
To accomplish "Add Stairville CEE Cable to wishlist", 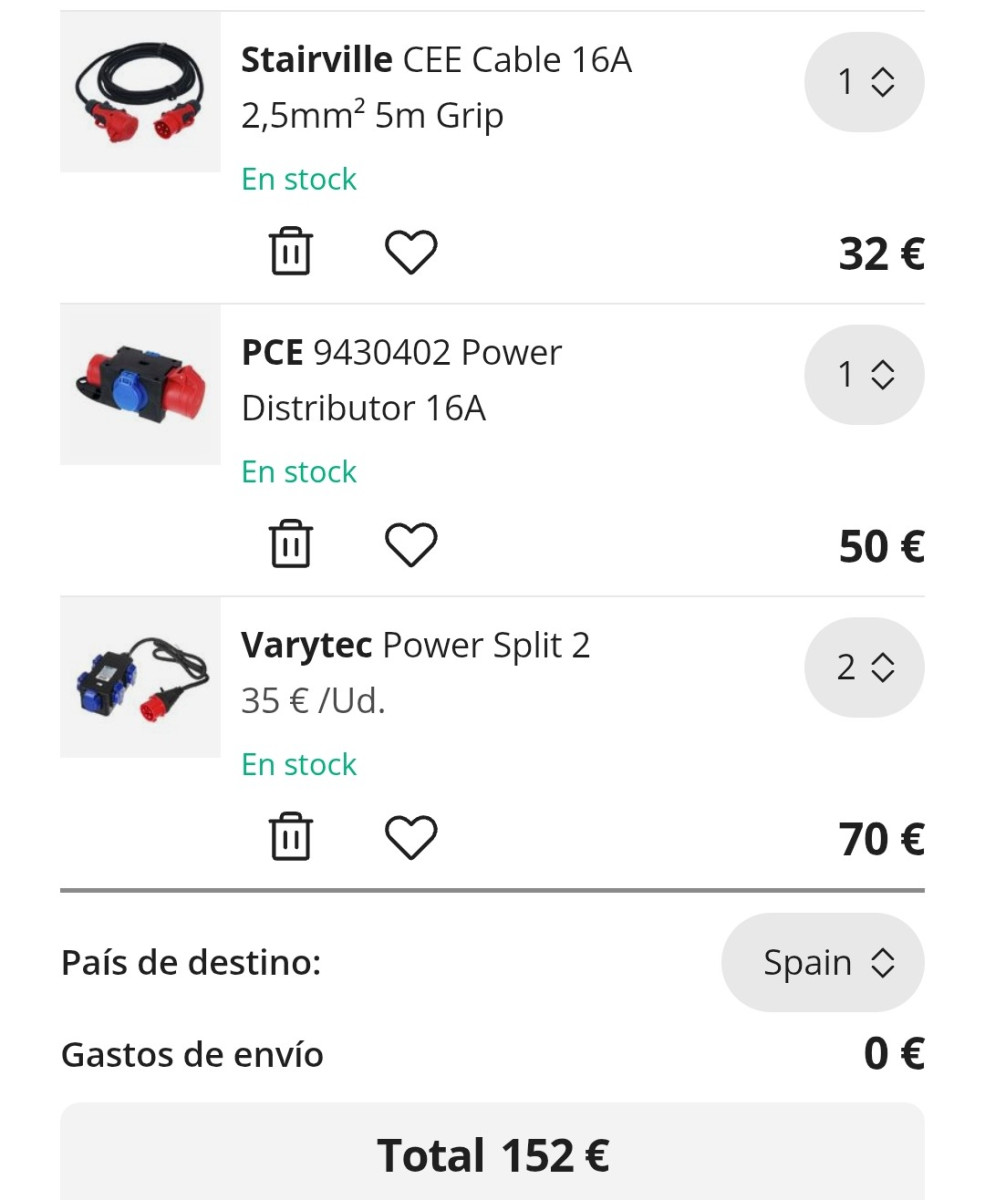I will 411,252.
